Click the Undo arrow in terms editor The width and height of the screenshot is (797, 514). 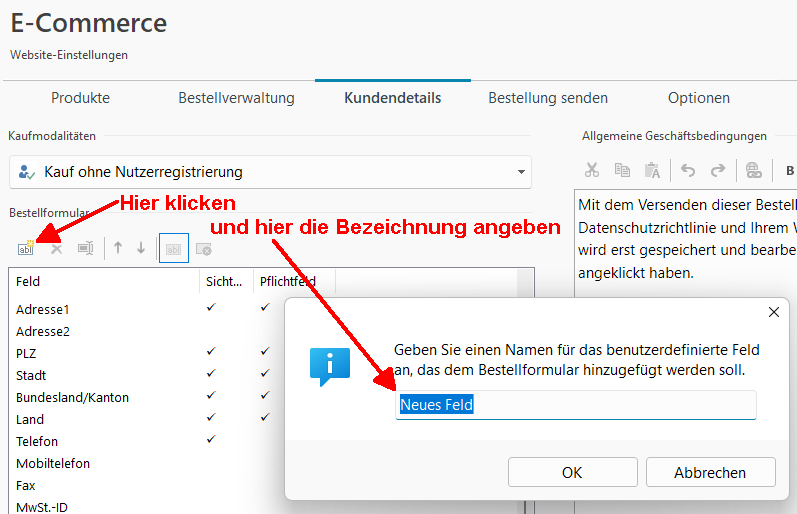click(688, 170)
